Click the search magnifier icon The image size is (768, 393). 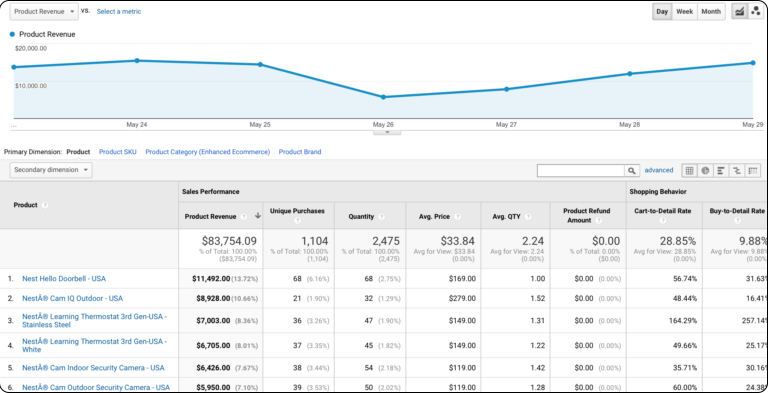pos(632,171)
